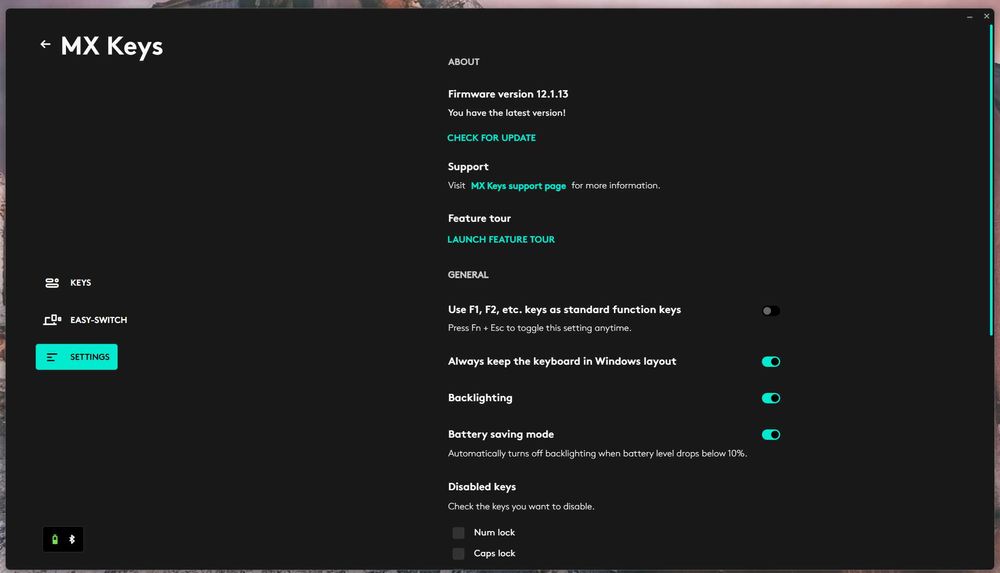Go back using the arrow beside MX Keys

click(45, 44)
